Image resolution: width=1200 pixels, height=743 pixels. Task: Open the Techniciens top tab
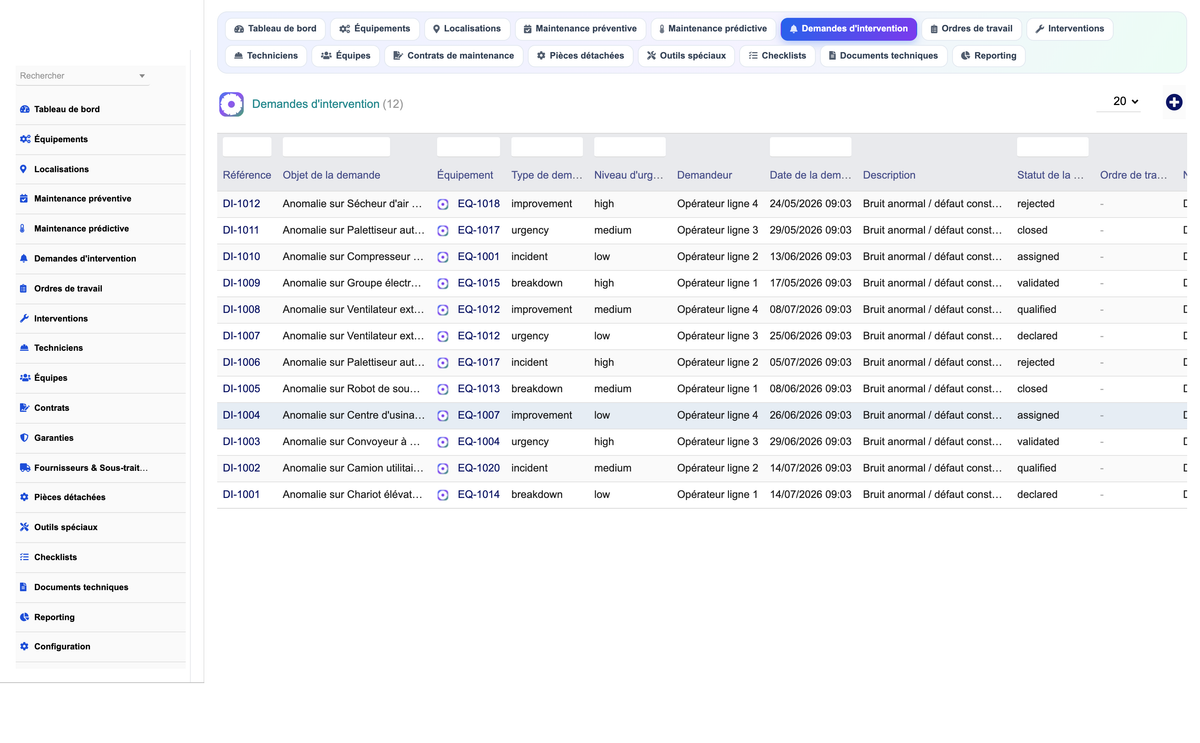(x=266, y=56)
